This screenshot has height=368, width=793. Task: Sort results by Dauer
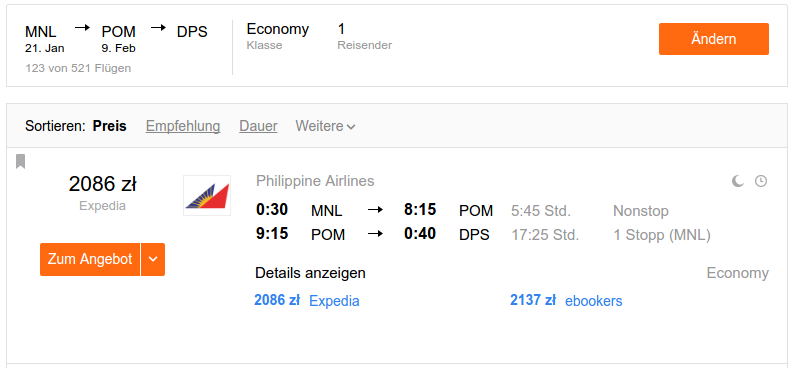[258, 126]
